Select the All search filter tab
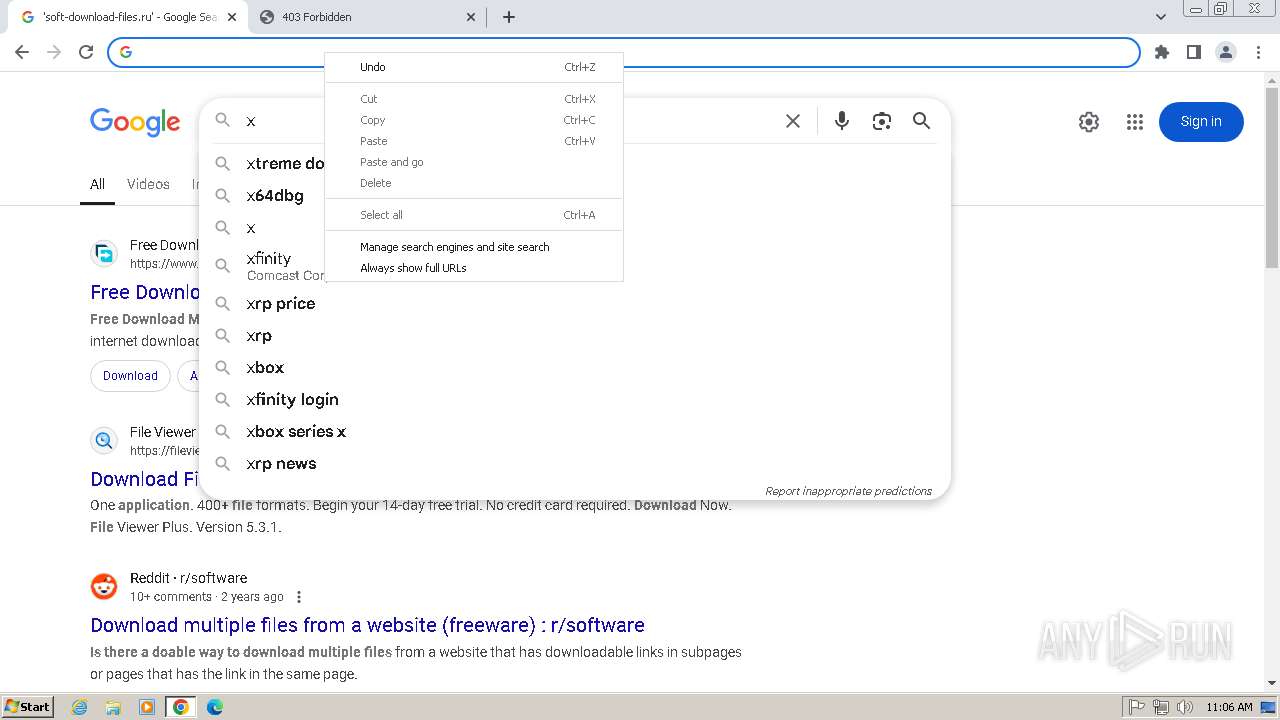The height and width of the screenshot is (720, 1280). point(97,184)
